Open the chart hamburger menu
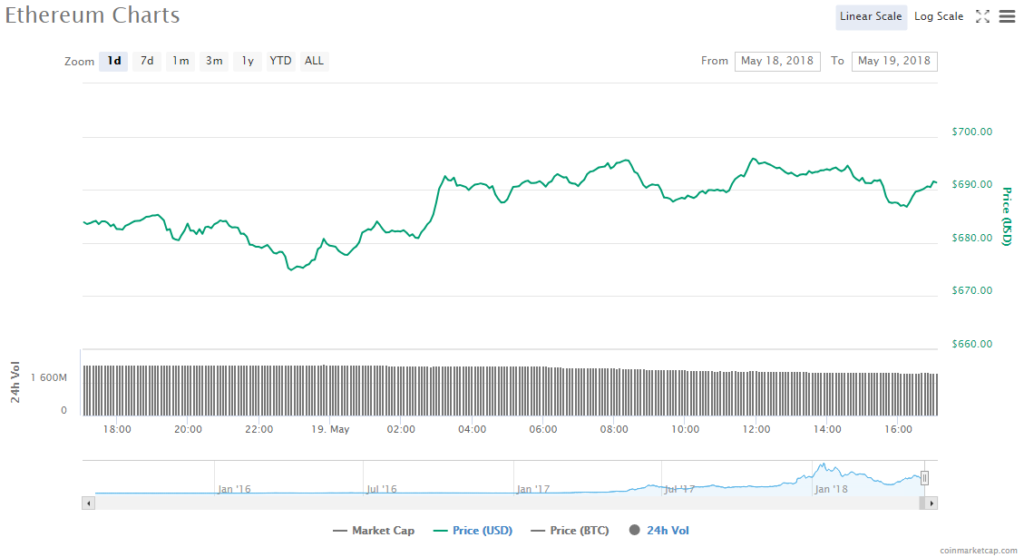 tap(1006, 16)
